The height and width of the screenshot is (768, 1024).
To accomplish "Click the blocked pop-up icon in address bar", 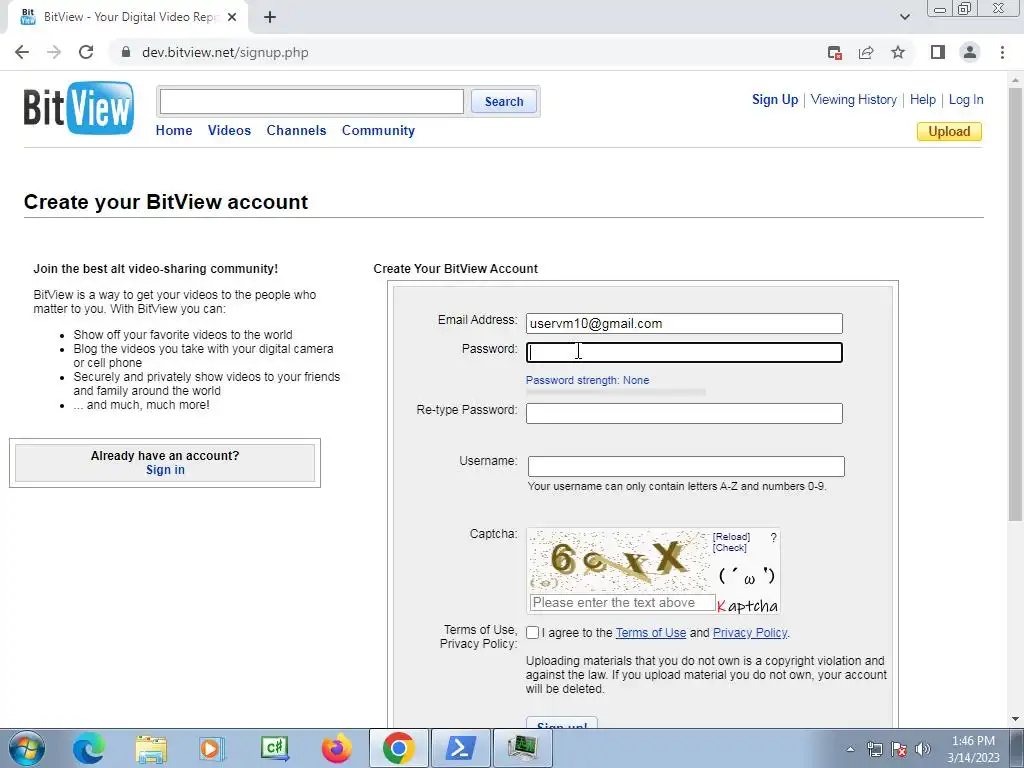I will point(834,53).
